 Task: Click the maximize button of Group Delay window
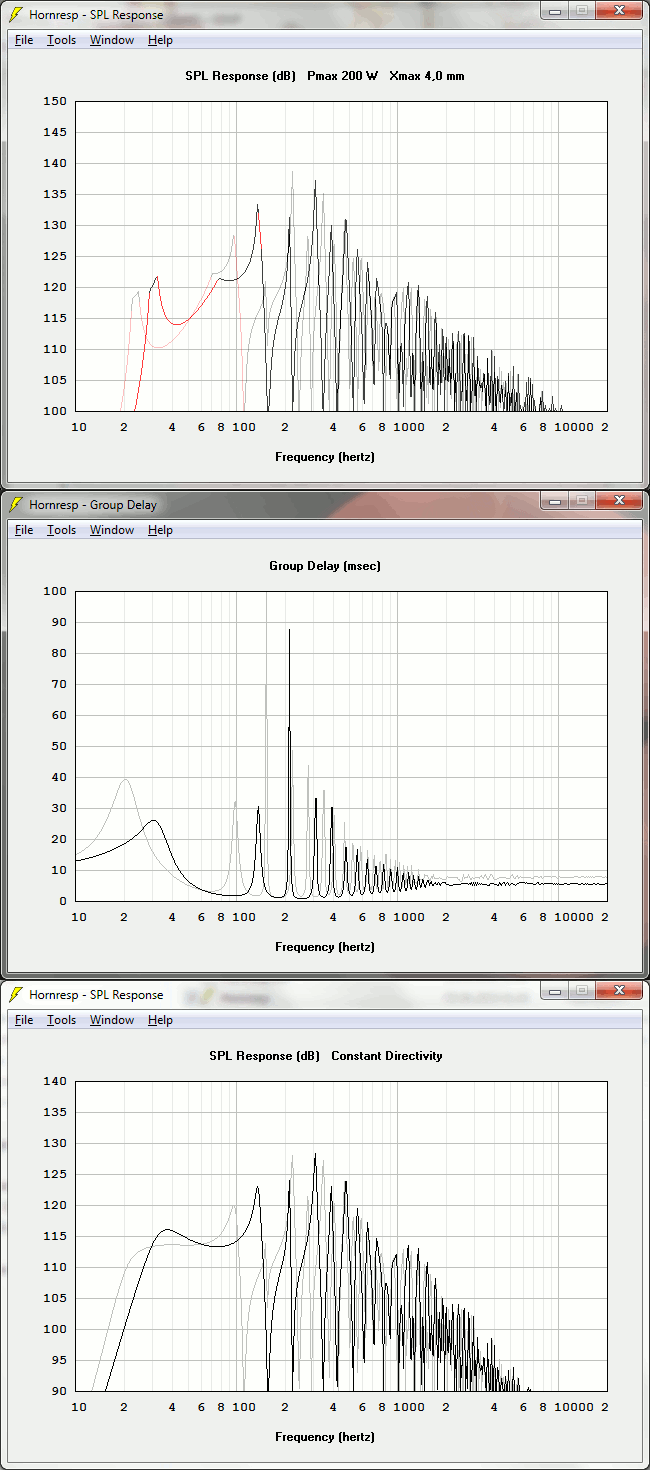pyautogui.click(x=583, y=499)
